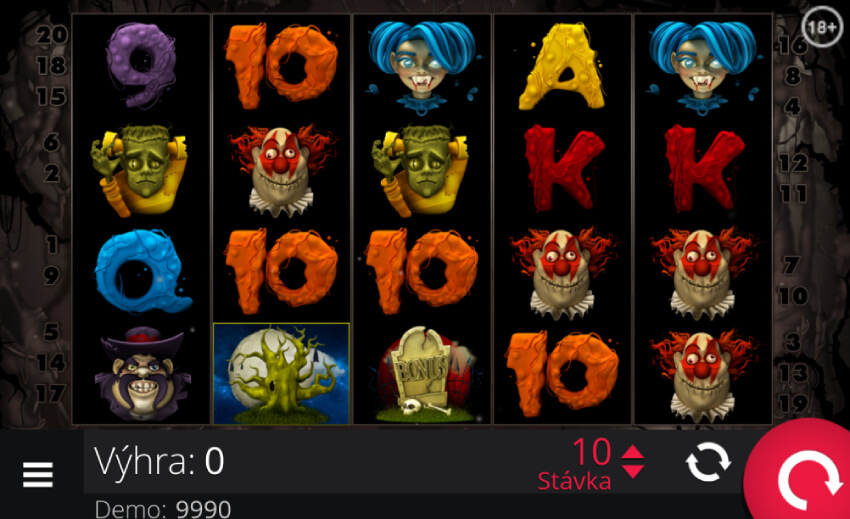This screenshot has height=519, width=850.
Task: Select the purple 9 symbol
Action: pos(141,64)
